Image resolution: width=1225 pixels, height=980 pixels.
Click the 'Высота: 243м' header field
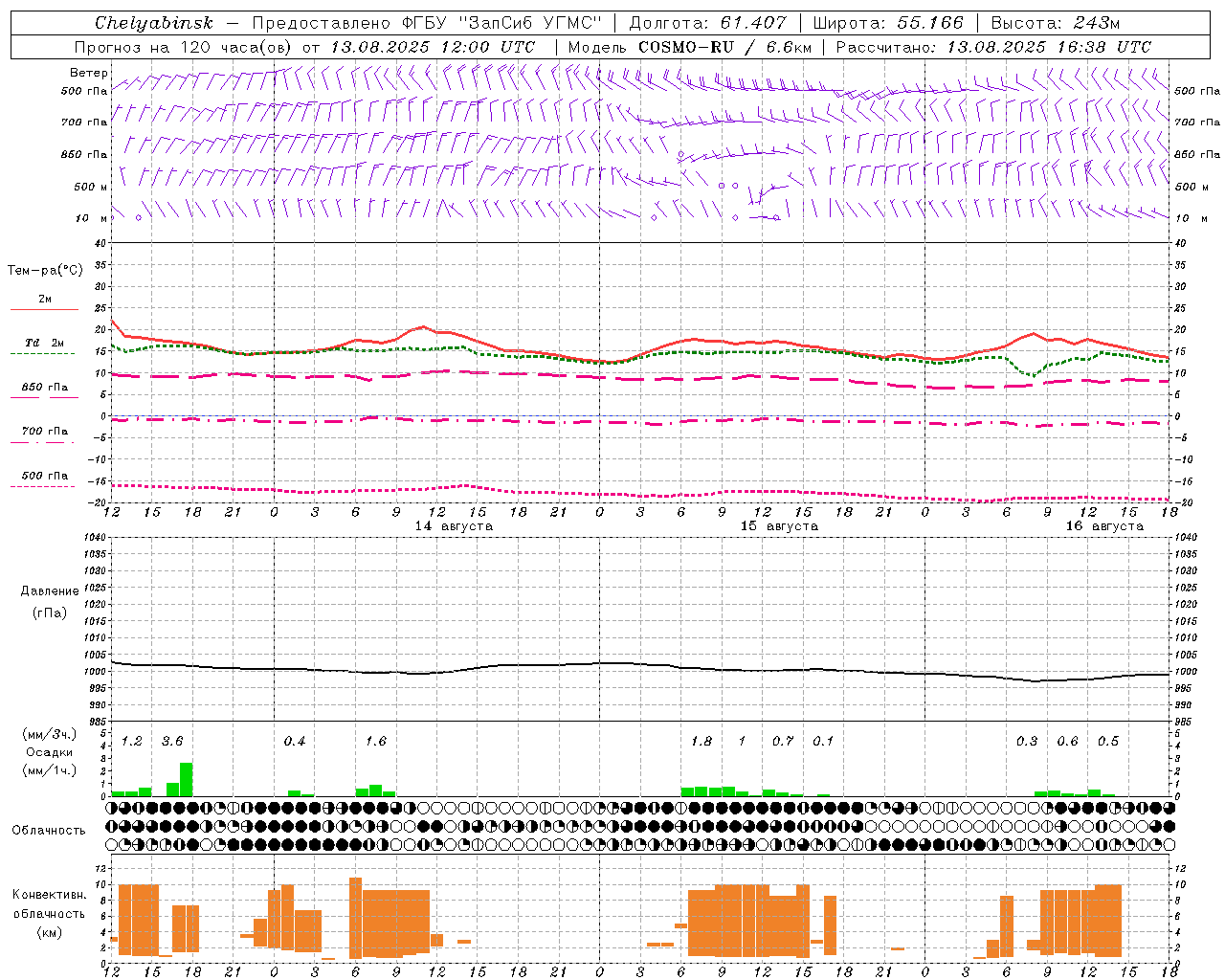1055,23
